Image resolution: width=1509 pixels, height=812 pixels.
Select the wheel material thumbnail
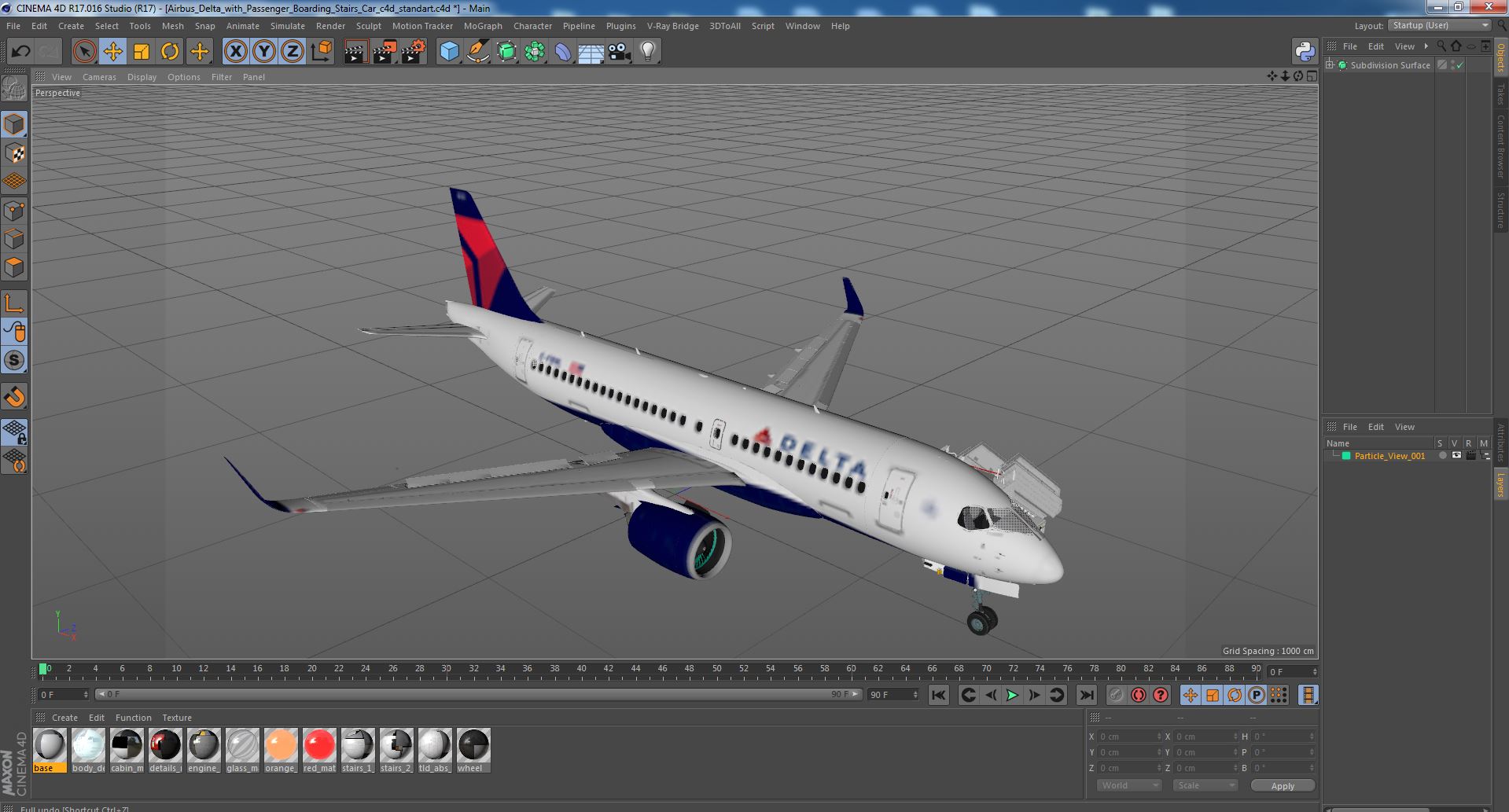(x=473, y=751)
